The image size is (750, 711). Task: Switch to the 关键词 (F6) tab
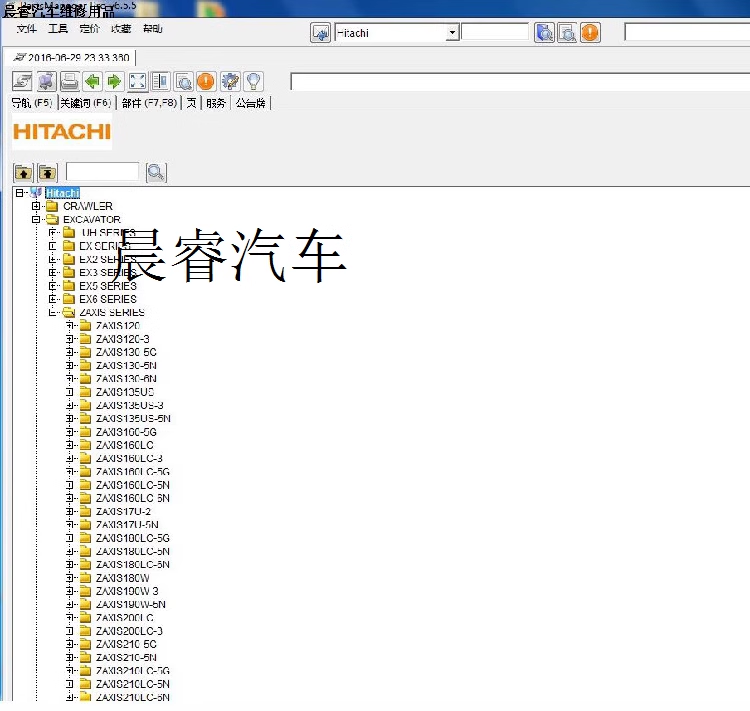point(86,103)
